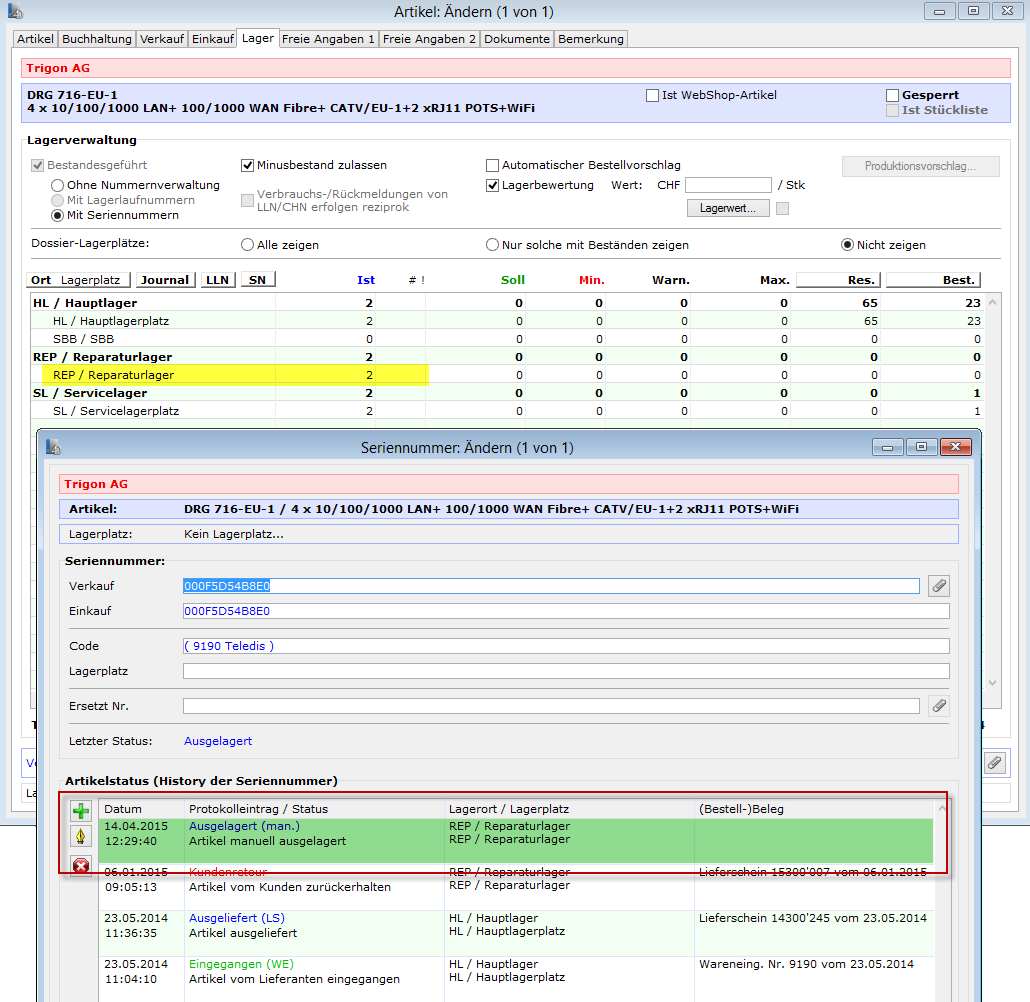
Task: Select Ohne Nummernverwaltung radio option
Action: 58,185
